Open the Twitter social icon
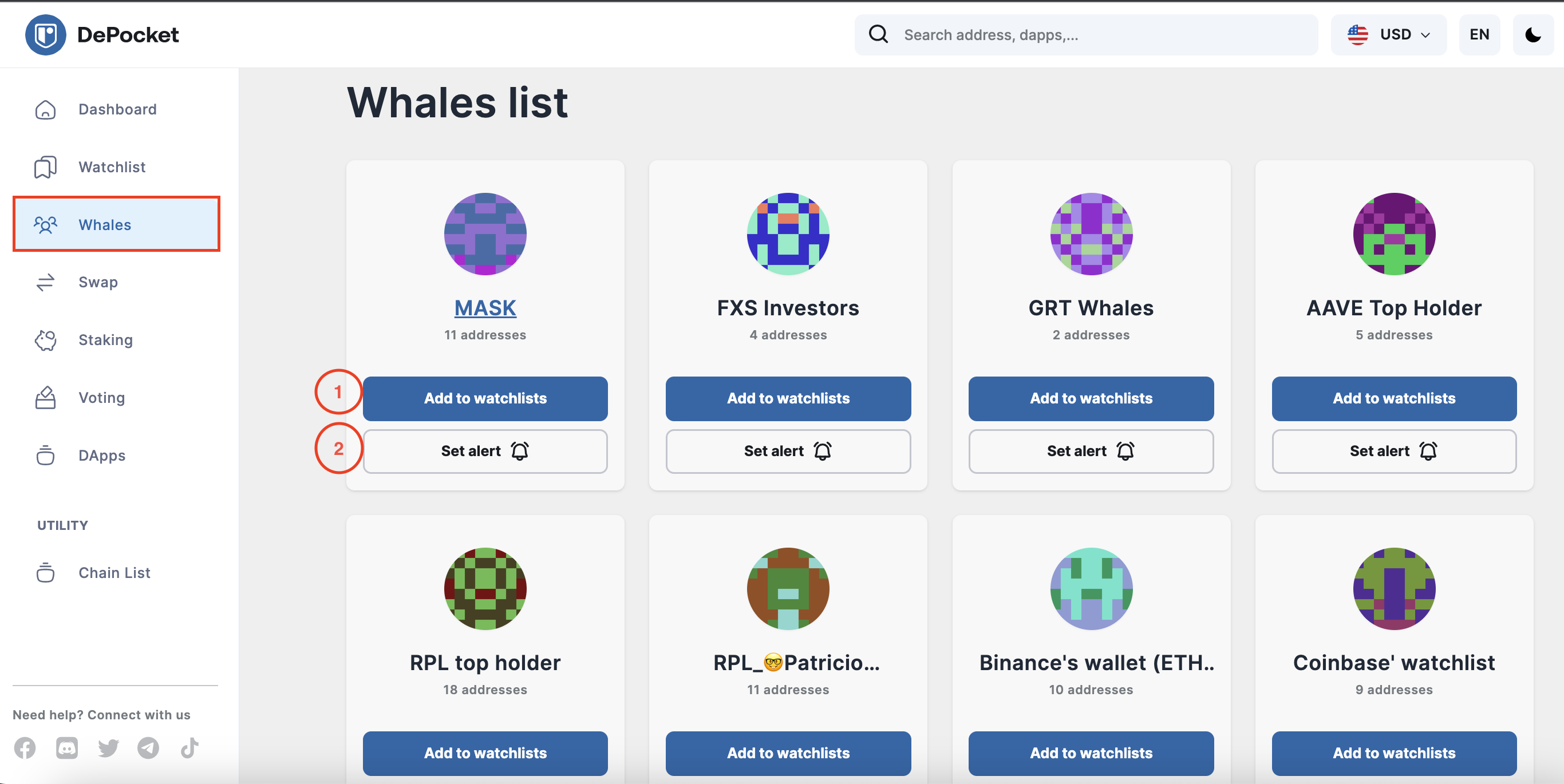 pos(109,747)
